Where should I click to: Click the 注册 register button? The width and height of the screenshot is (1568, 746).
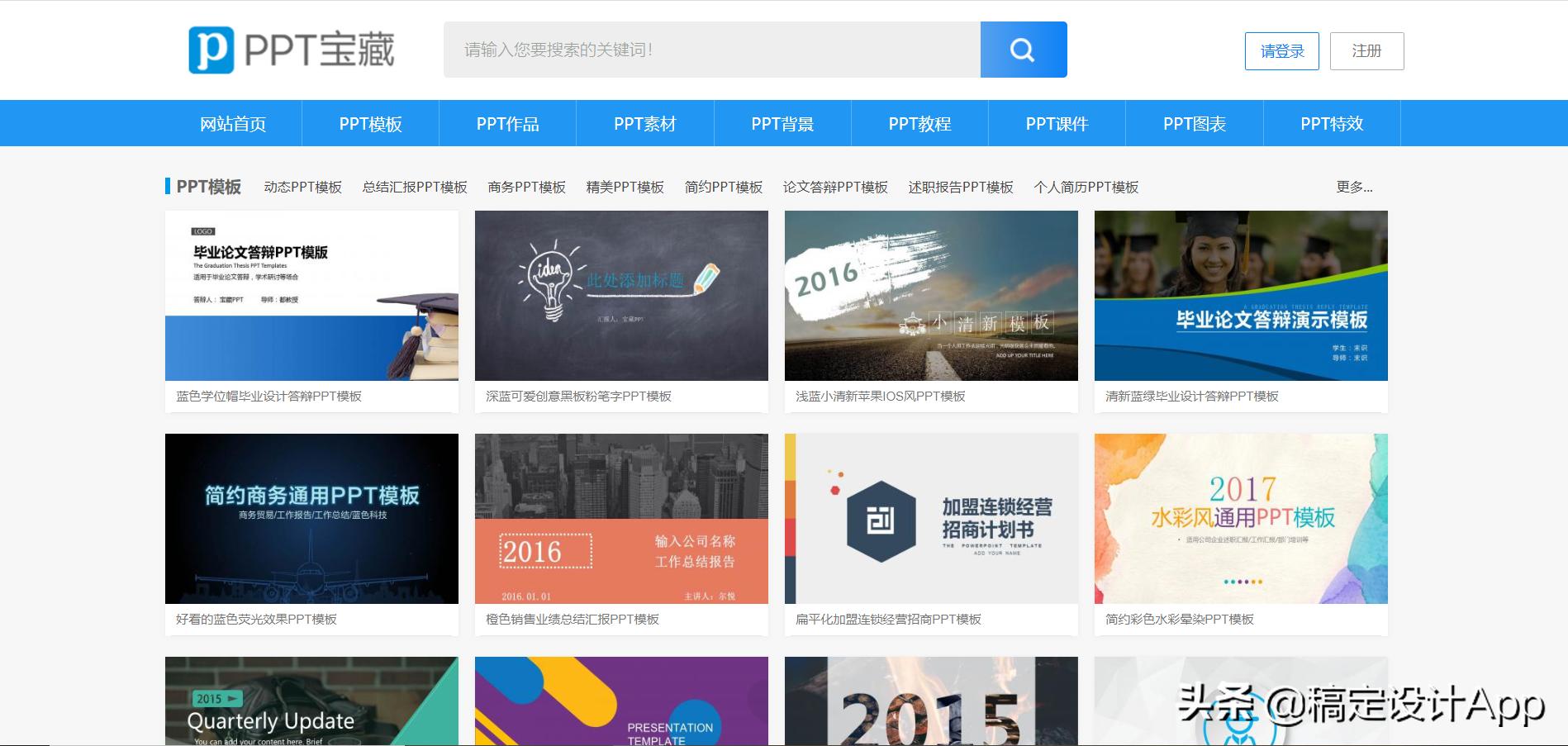coord(1366,50)
